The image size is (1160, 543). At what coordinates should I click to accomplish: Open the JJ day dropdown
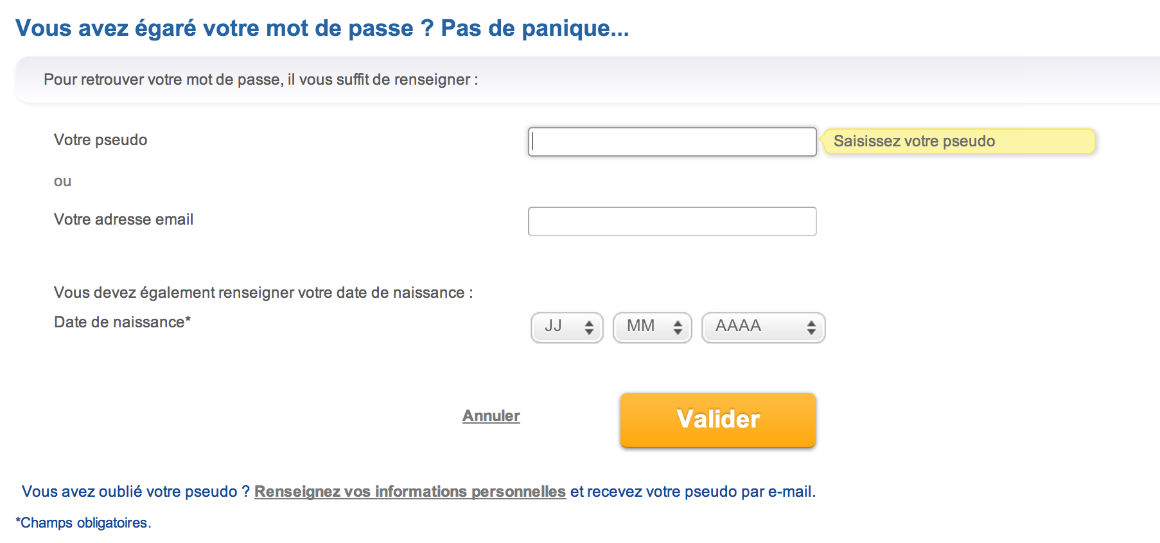click(x=566, y=327)
